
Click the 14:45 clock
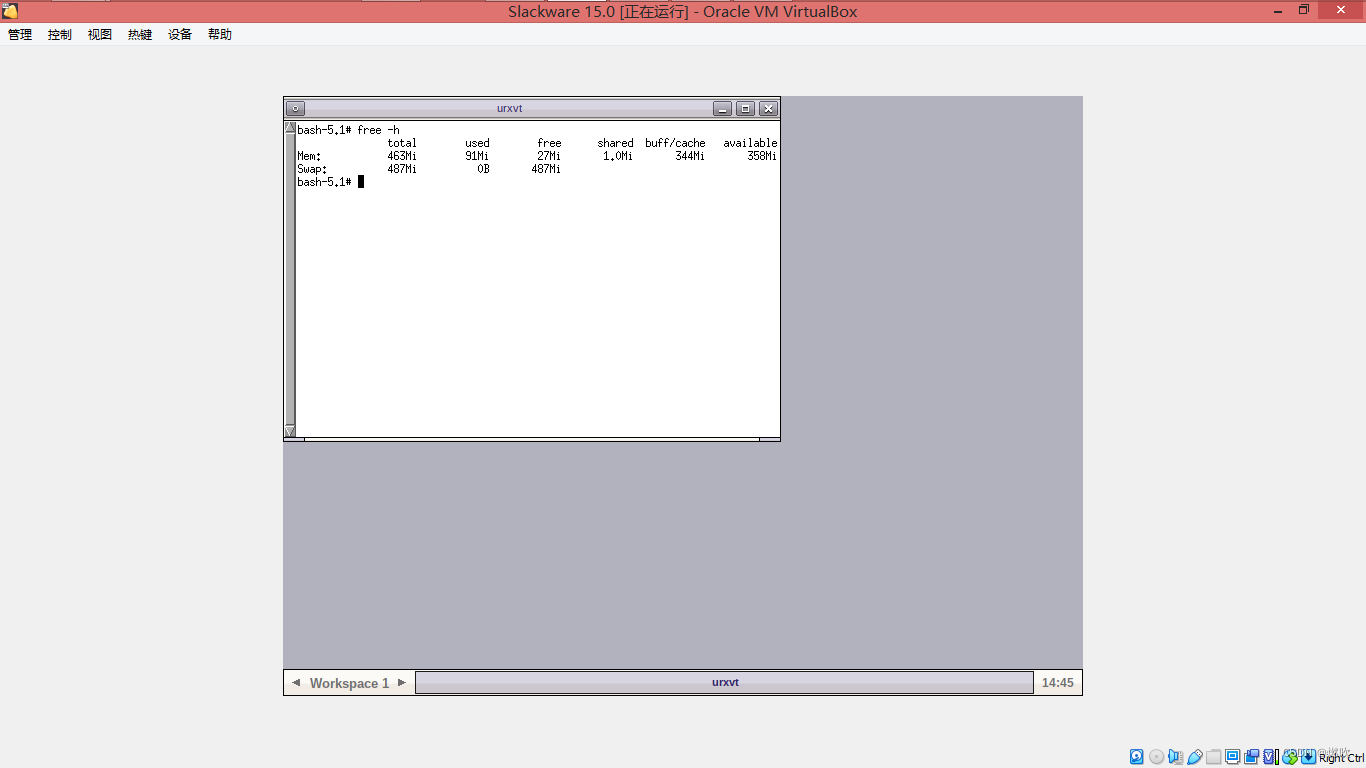[x=1057, y=683]
